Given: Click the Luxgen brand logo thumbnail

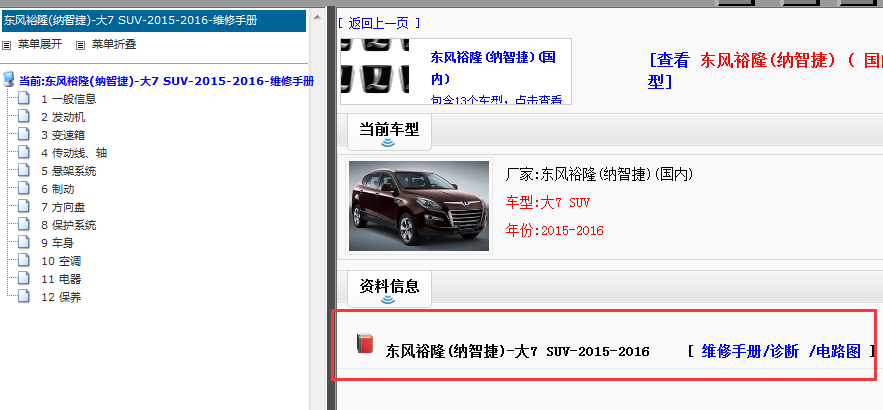Looking at the screenshot, I should tap(375, 66).
